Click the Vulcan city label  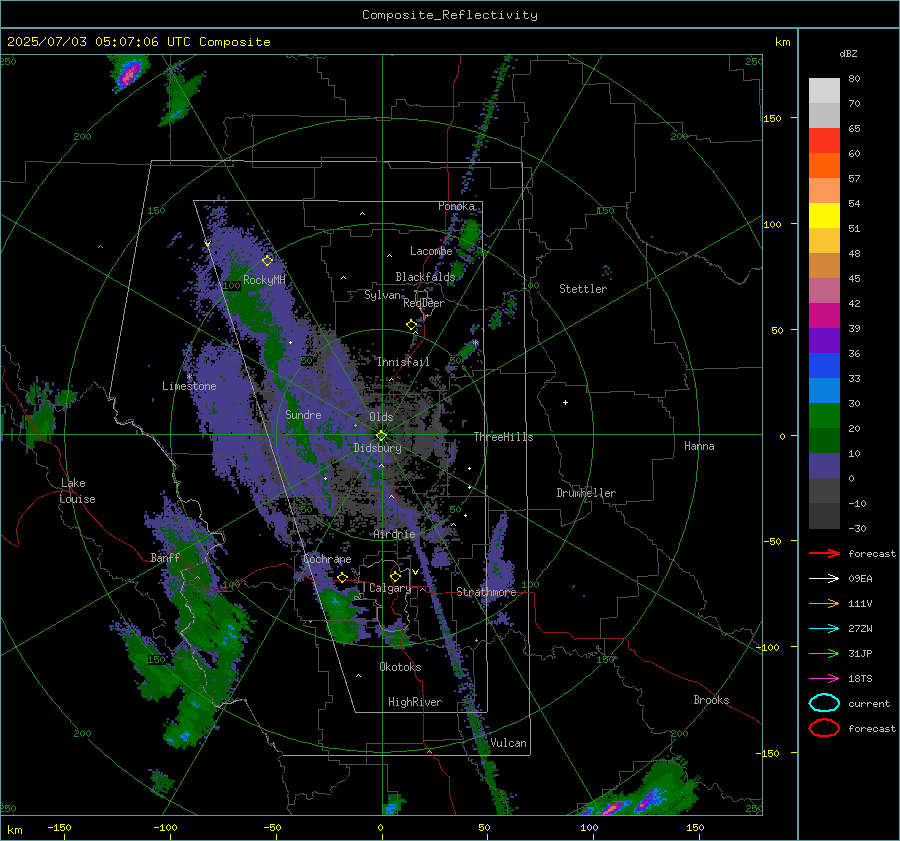tap(508, 743)
